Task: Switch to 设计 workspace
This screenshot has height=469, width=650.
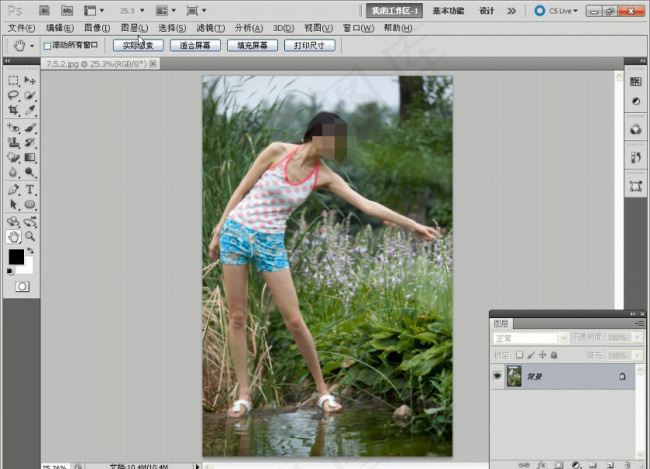Action: (x=486, y=11)
